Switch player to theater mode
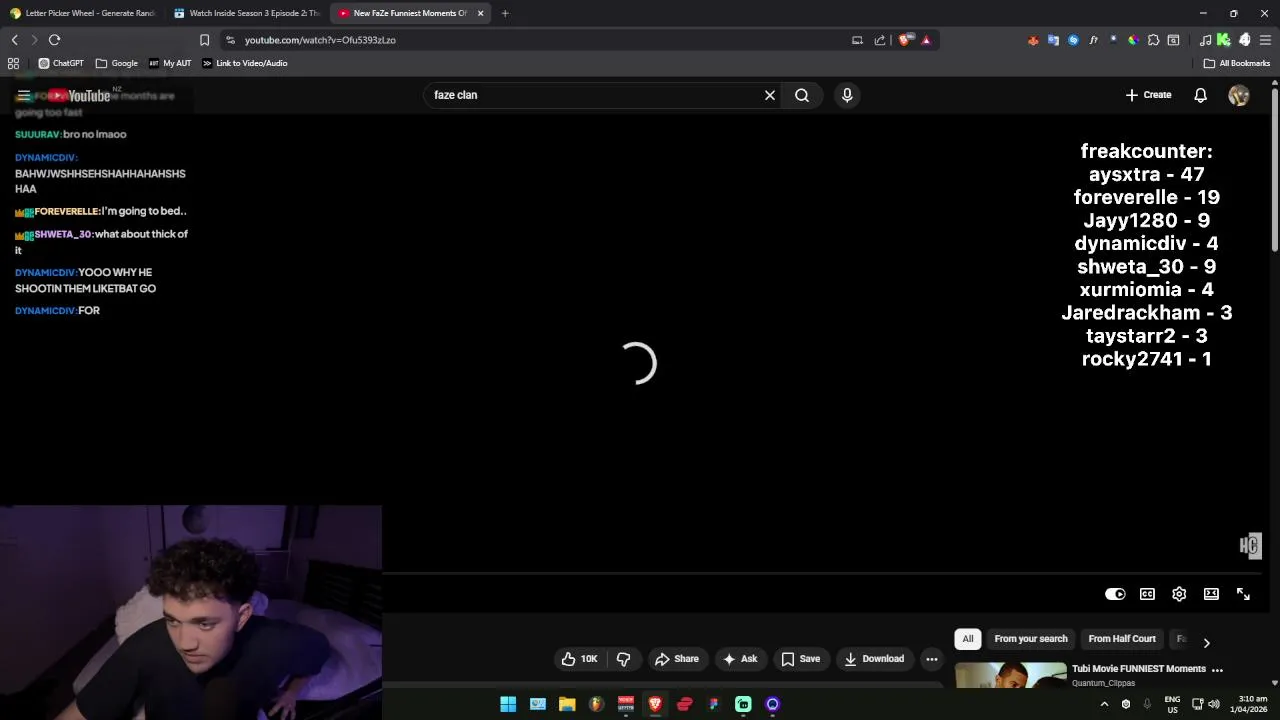This screenshot has height=720, width=1280. point(1211,594)
